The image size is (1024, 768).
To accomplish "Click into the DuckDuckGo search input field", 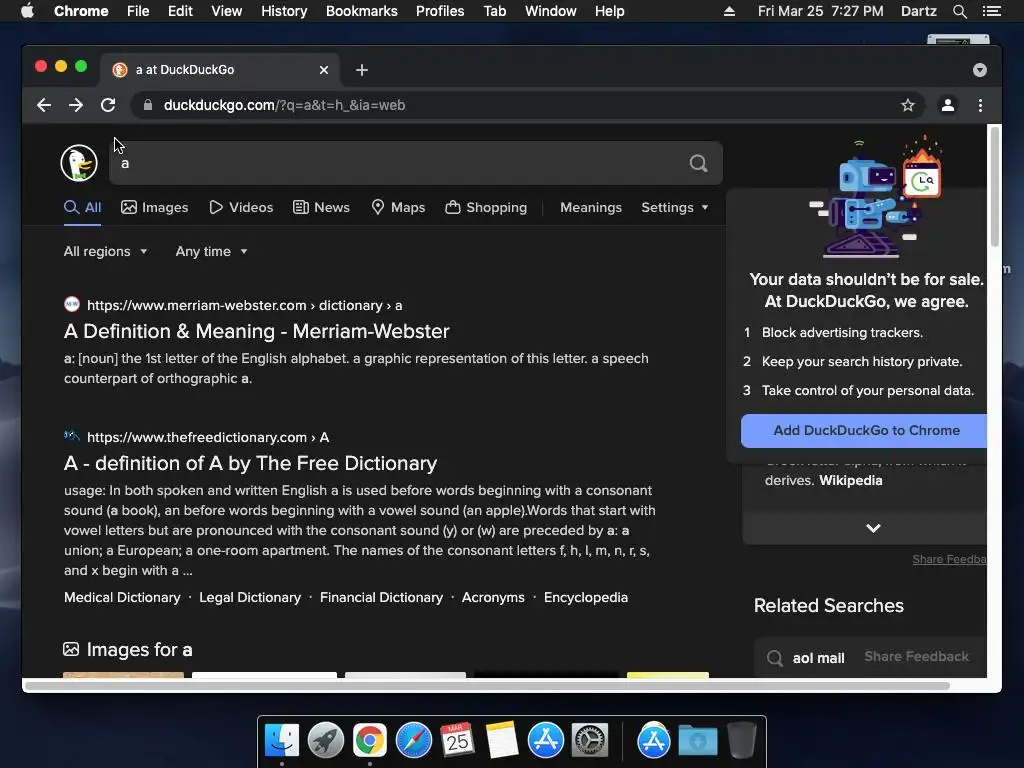I will (x=398, y=163).
